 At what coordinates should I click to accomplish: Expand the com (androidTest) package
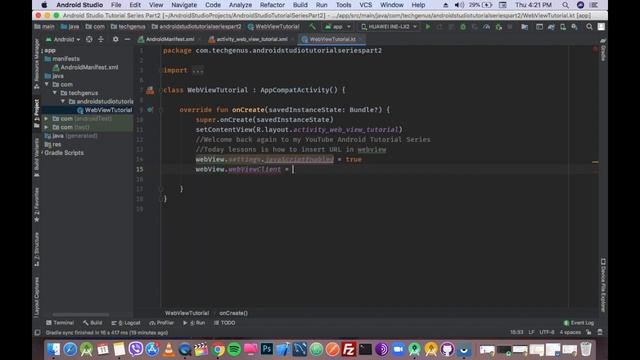[x=47, y=119]
